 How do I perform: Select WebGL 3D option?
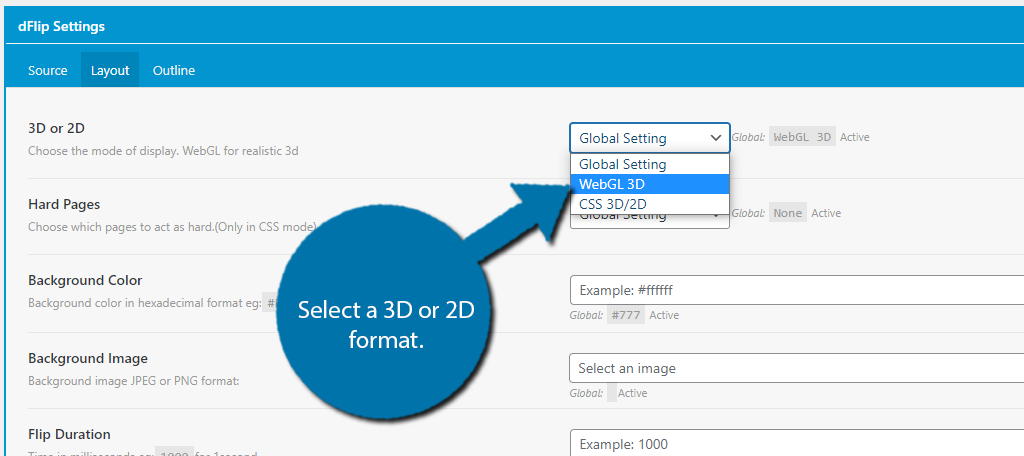click(650, 184)
